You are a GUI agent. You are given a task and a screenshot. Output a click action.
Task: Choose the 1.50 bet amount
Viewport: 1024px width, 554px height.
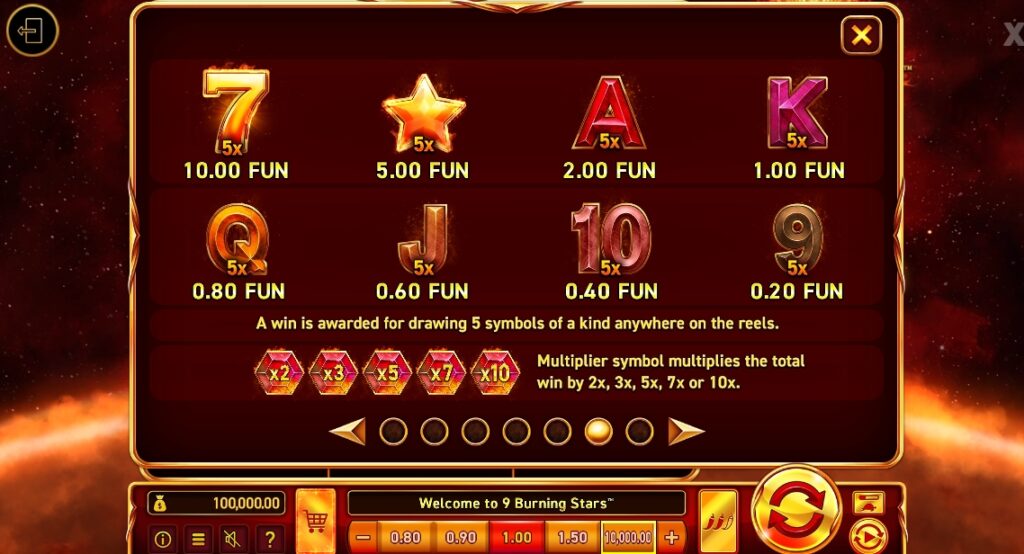point(573,538)
